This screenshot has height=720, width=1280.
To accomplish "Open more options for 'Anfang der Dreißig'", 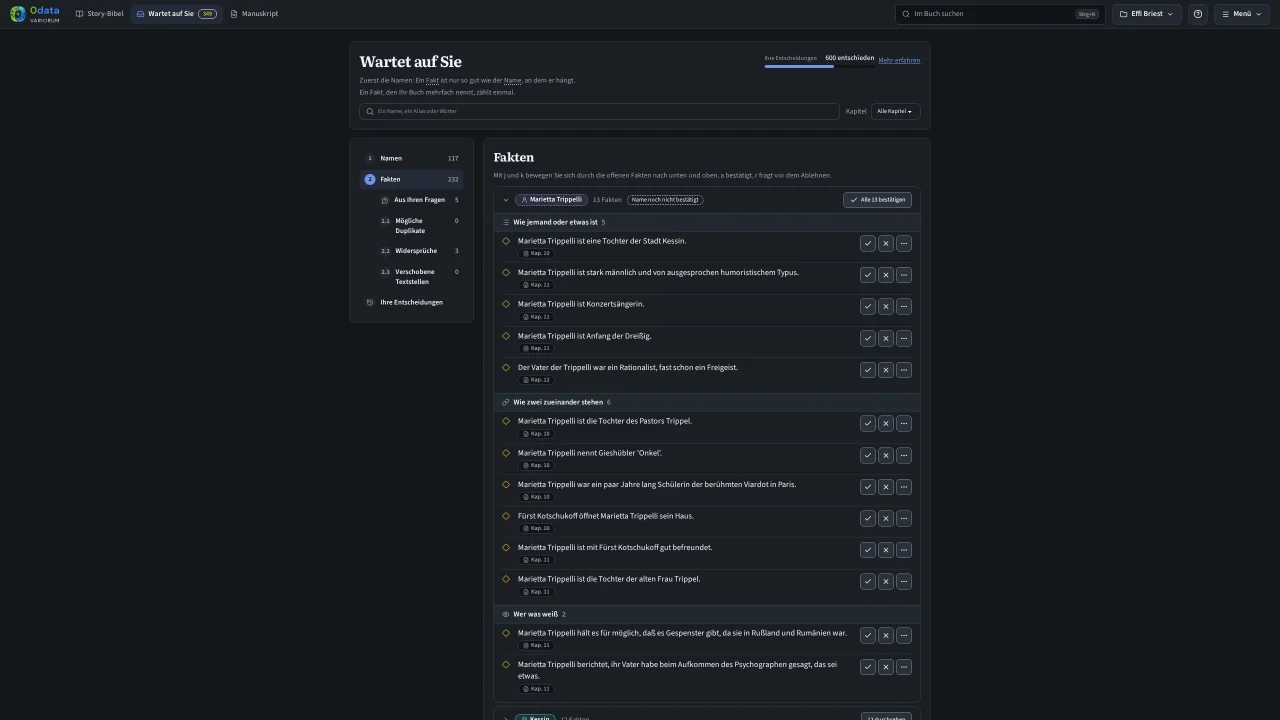I will (x=904, y=338).
